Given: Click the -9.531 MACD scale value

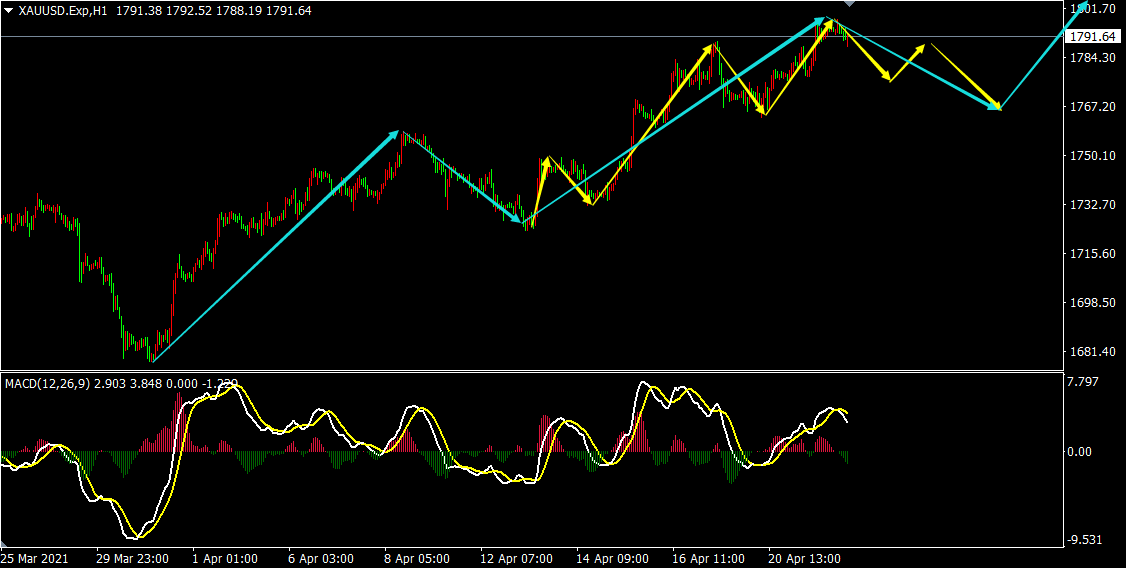Looking at the screenshot, I should pyautogui.click(x=1086, y=540).
